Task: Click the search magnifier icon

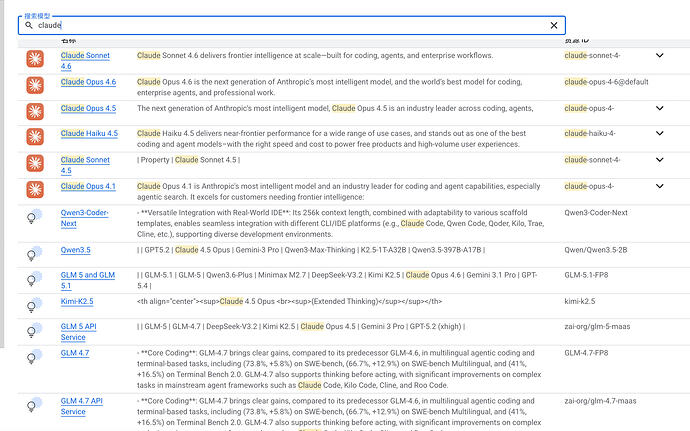Action: click(x=29, y=26)
